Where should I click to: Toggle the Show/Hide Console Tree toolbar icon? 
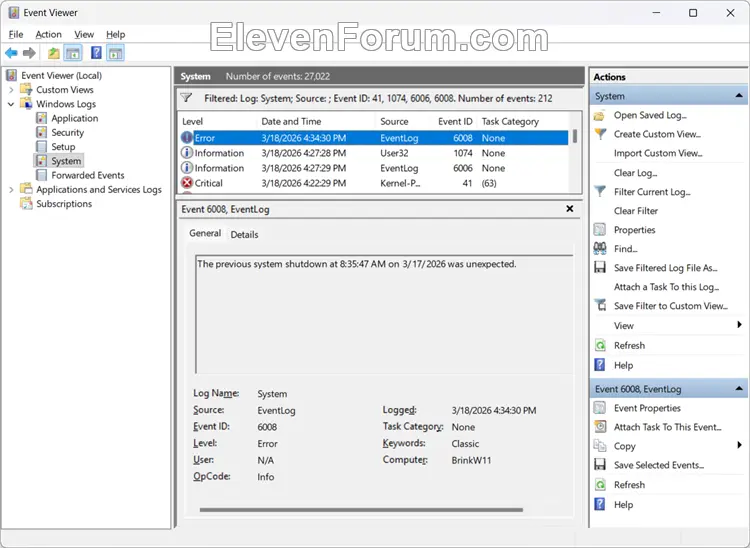pyautogui.click(x=73, y=53)
